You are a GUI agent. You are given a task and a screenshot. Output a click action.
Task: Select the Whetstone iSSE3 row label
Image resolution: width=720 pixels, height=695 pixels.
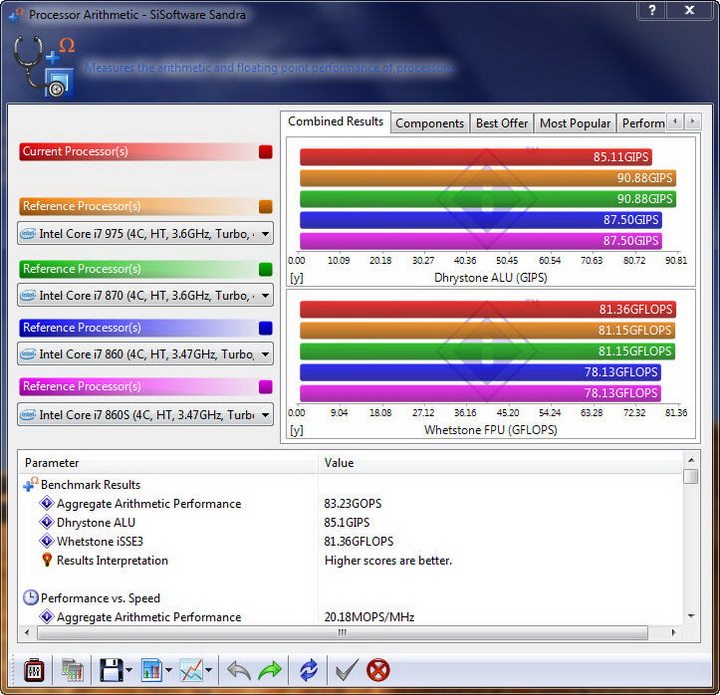pos(100,541)
